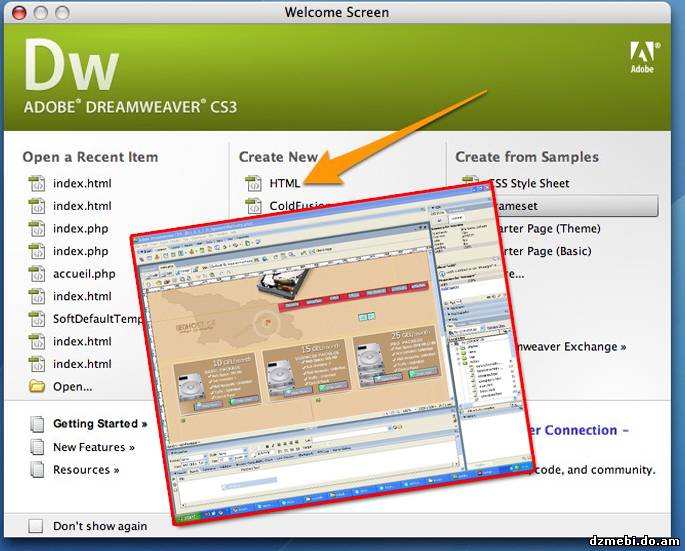Click the New Features document icon
This screenshot has width=685, height=551.
[x=37, y=447]
